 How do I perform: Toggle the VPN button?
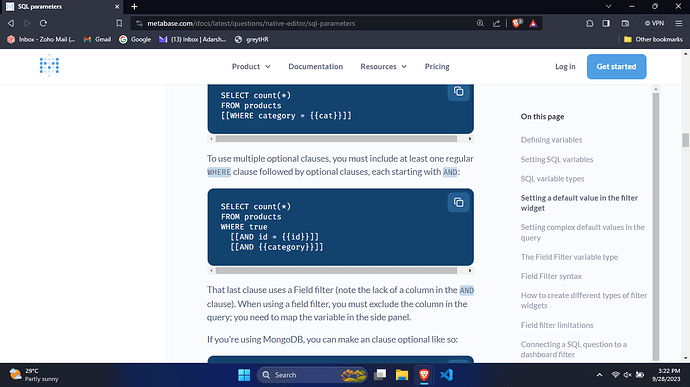(654, 23)
